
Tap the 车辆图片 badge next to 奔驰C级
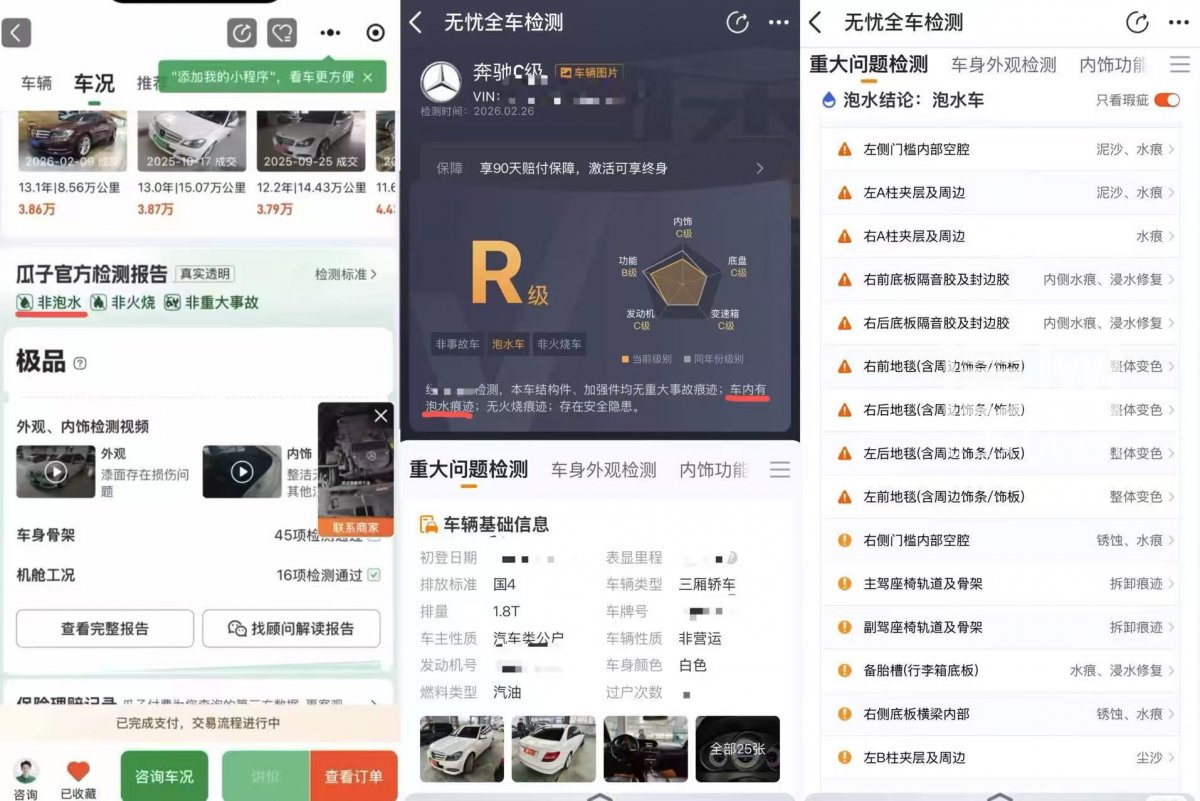[590, 73]
